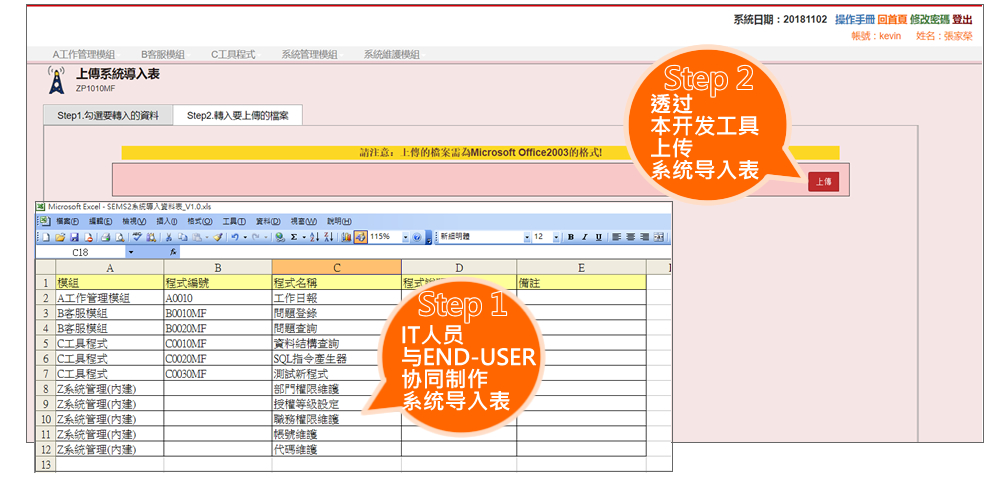1001x479 pixels.
Task: Click the Excel Help question mark icon
Action: click(x=416, y=237)
